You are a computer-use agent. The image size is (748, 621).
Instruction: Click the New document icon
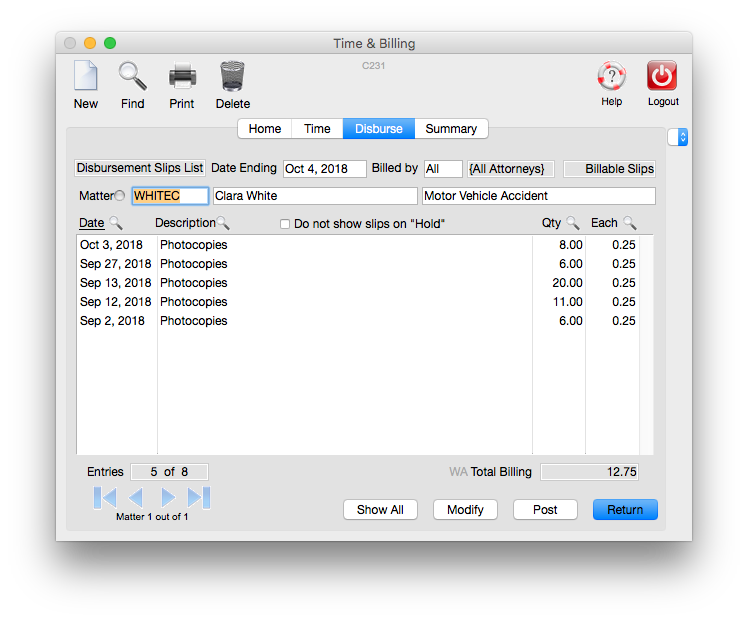click(x=86, y=77)
